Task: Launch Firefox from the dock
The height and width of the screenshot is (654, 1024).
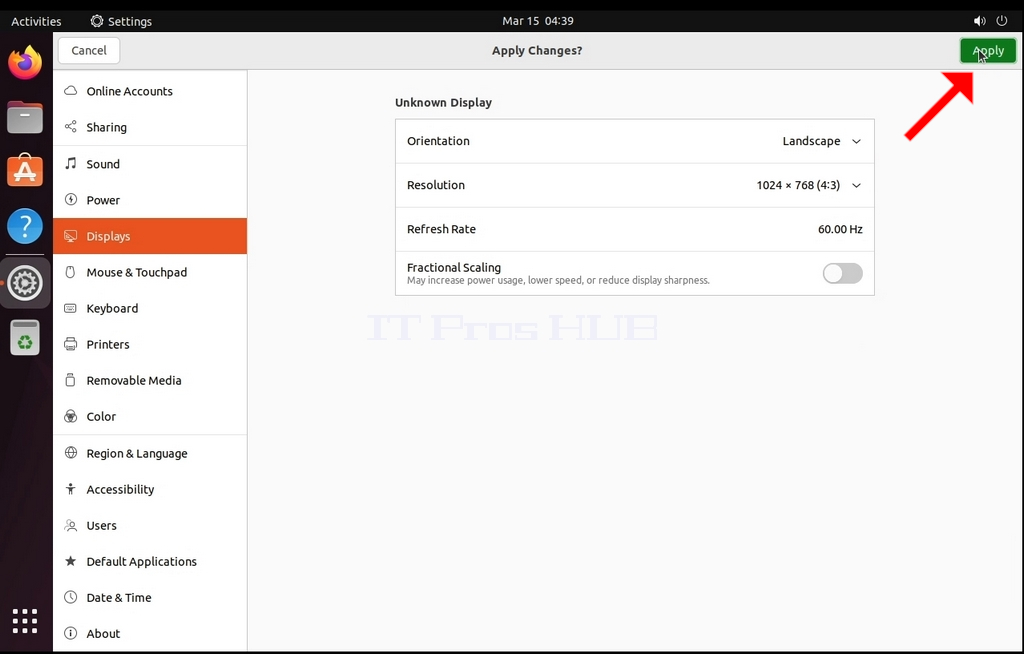Action: click(25, 63)
